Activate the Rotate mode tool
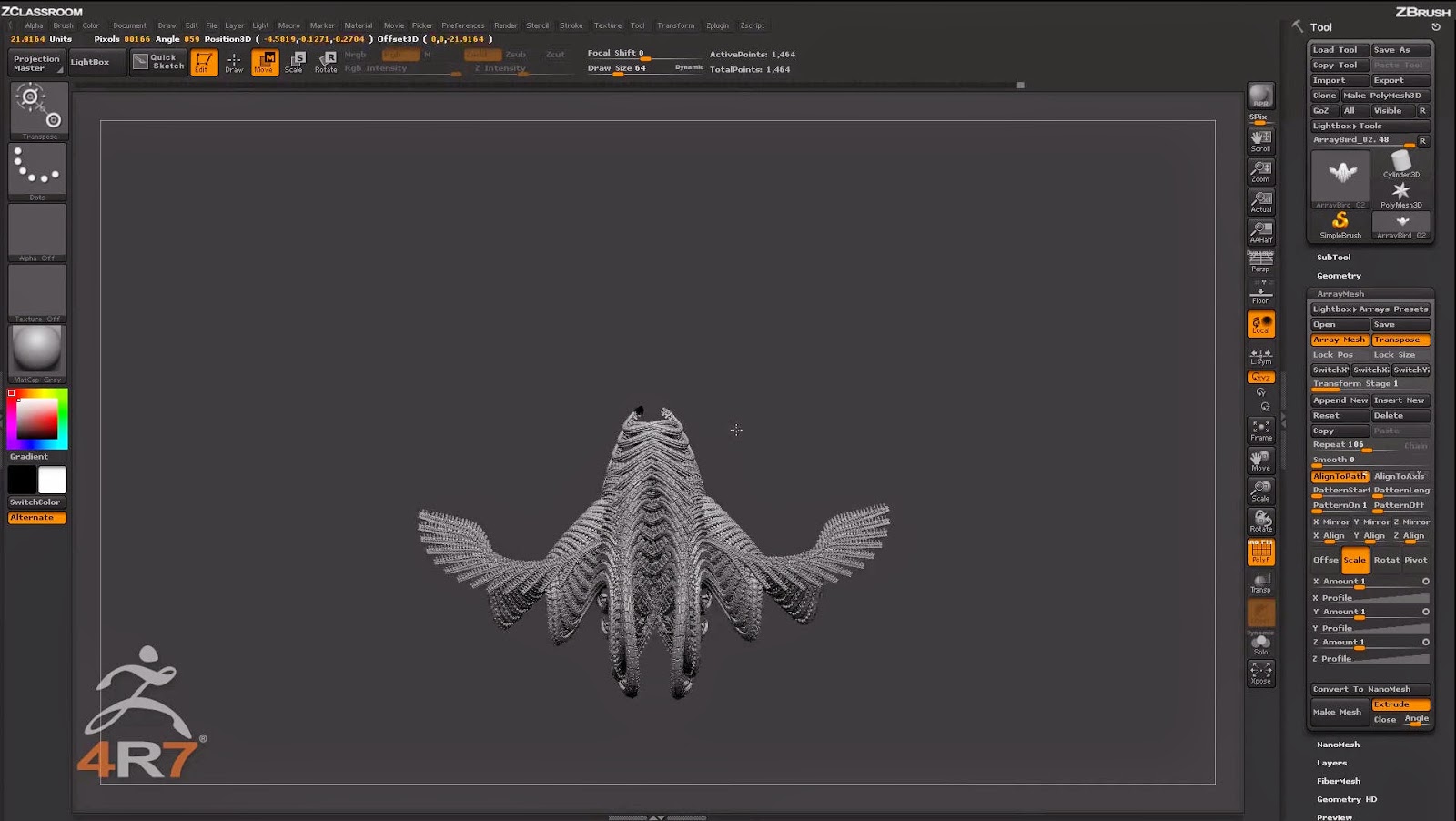The image size is (1456, 821). click(x=325, y=61)
